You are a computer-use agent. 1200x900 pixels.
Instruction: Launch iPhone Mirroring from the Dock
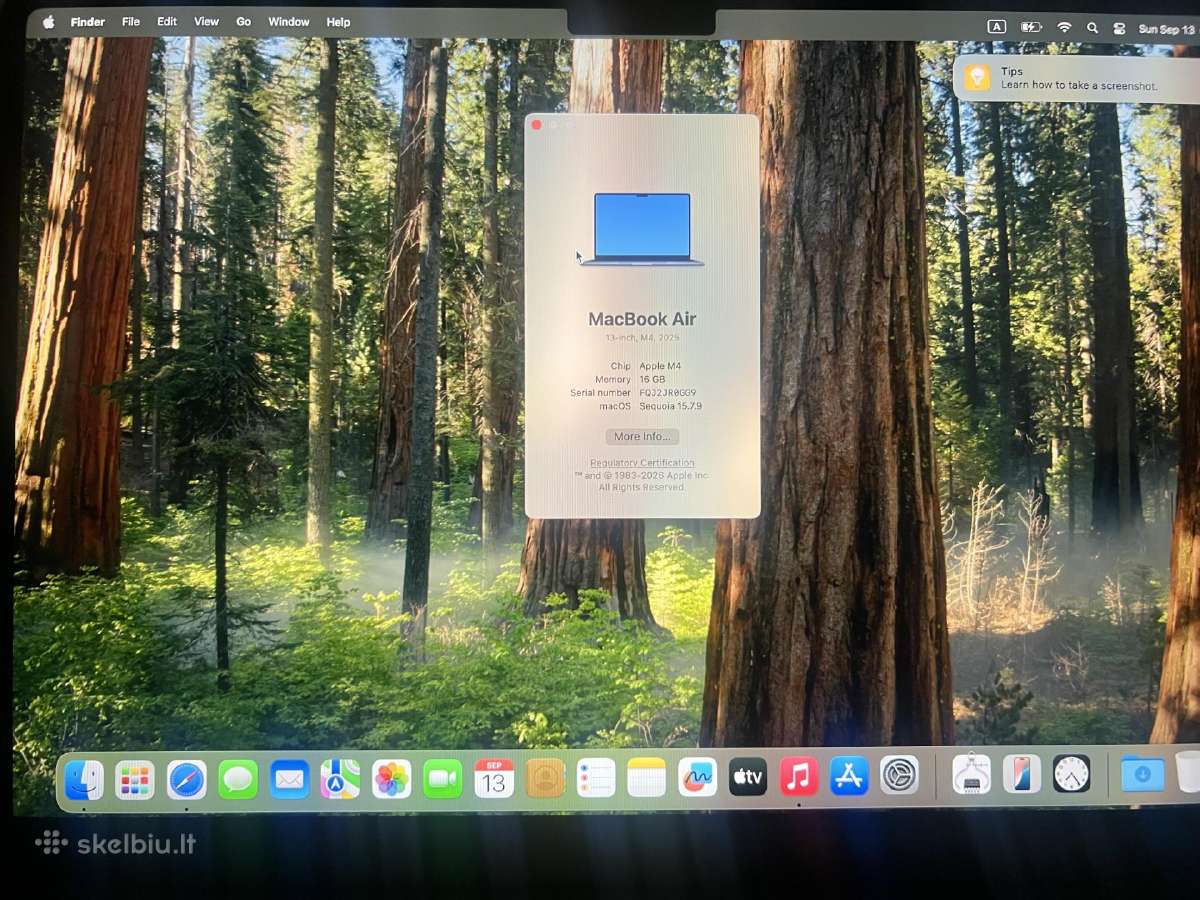tap(1022, 774)
